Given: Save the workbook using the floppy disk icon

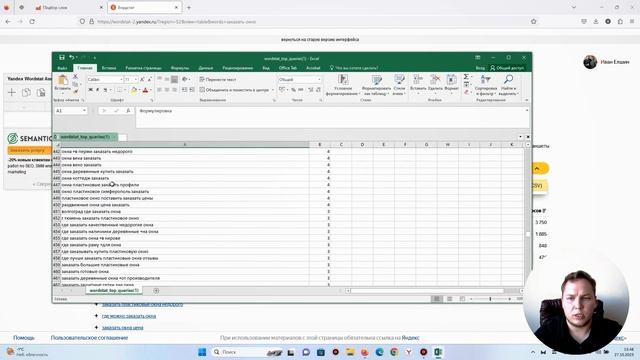Looking at the screenshot, I should pos(62,58).
